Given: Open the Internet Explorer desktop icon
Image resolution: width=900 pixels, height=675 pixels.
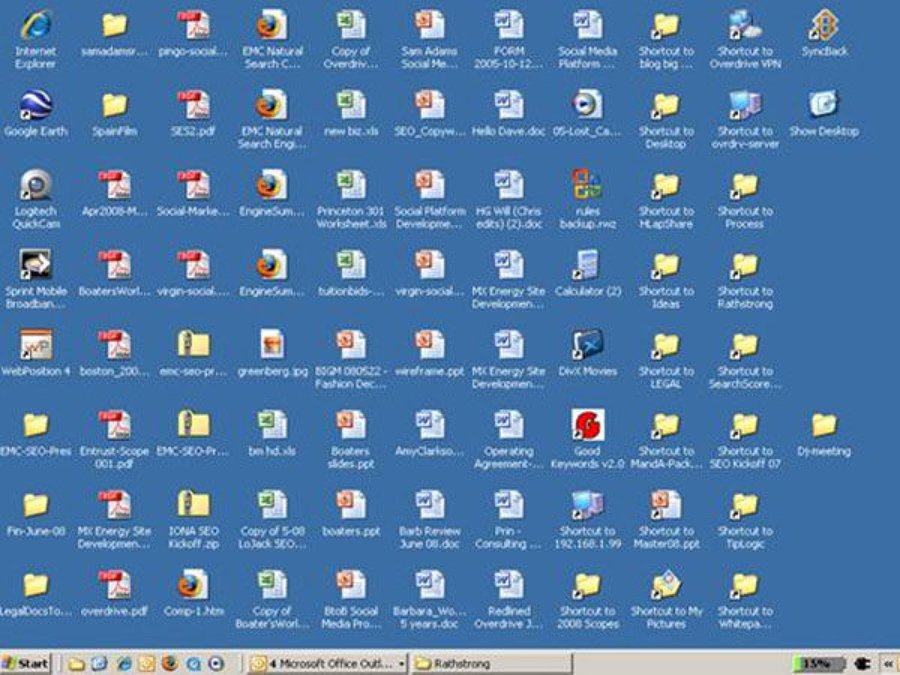Looking at the screenshot, I should 36,26.
